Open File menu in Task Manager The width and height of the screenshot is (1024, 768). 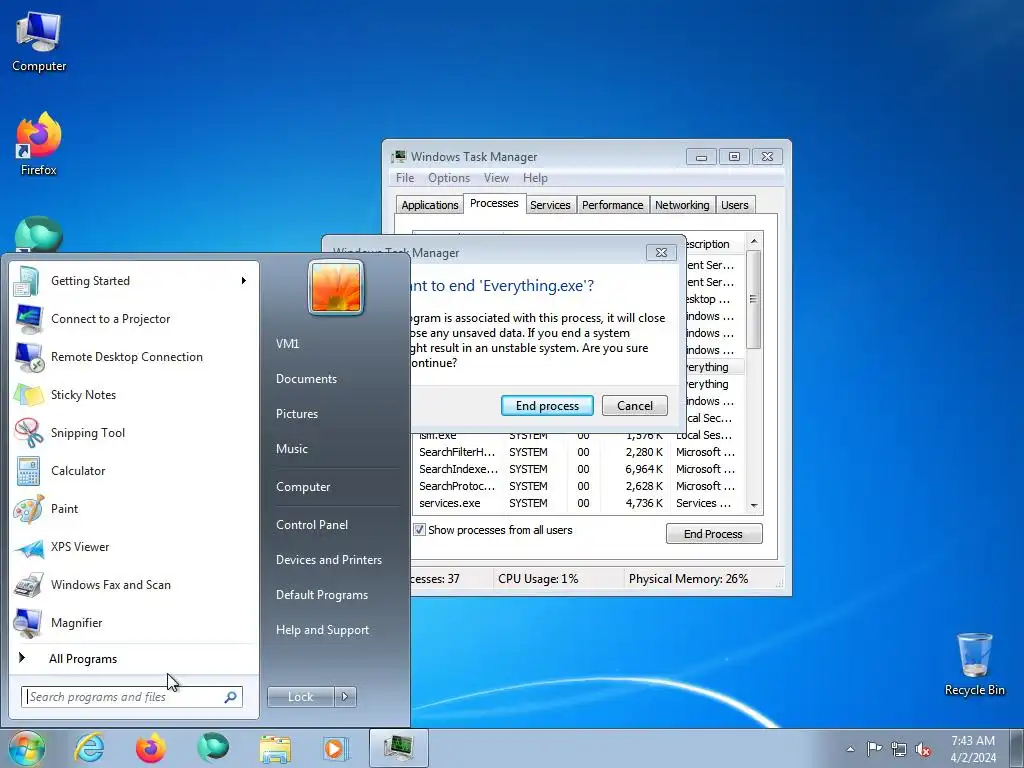tap(405, 178)
